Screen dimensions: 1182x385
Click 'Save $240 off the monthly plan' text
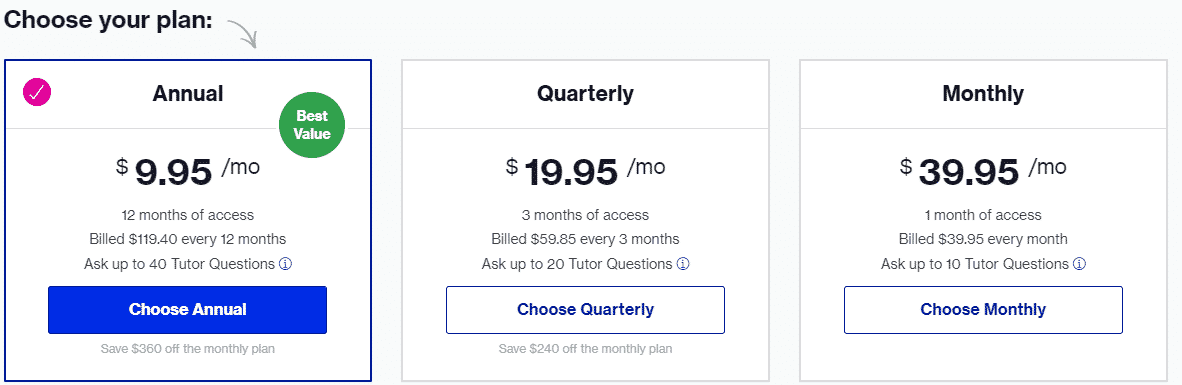click(585, 349)
